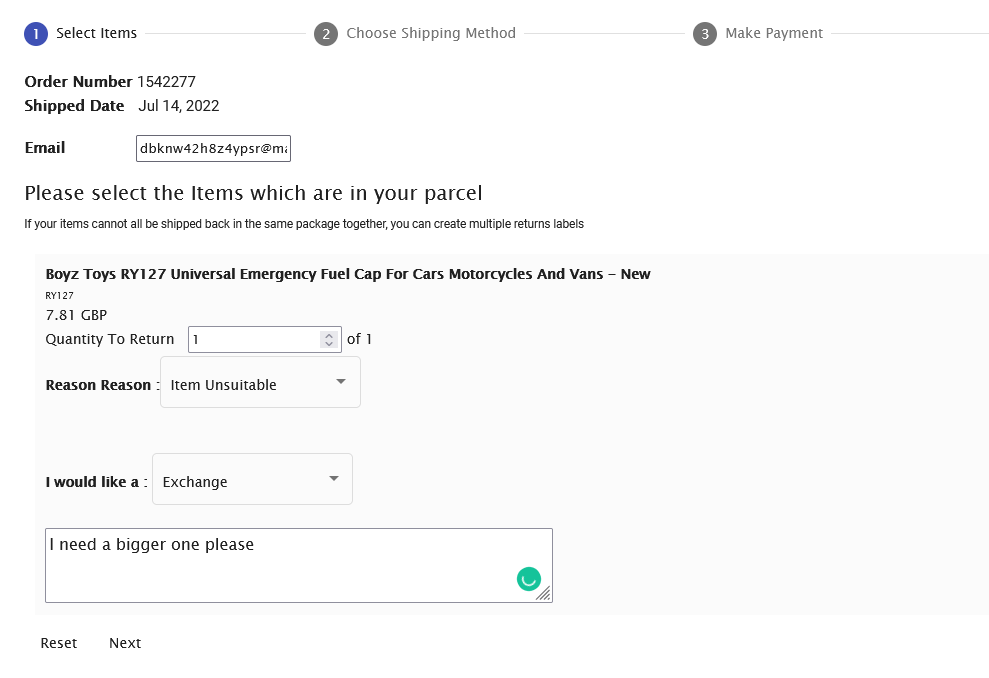Click the Quantity To Return number field
Viewport: 989px width, 678px height.
click(x=265, y=339)
